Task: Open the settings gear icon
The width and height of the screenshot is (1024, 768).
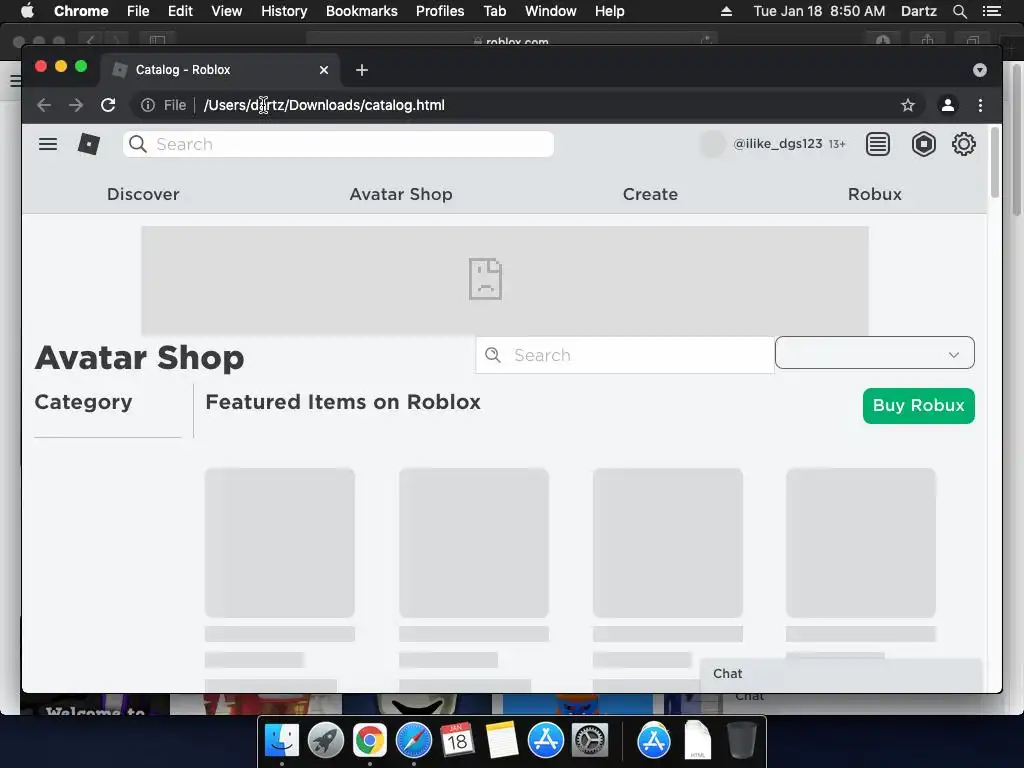Action: 964,144
